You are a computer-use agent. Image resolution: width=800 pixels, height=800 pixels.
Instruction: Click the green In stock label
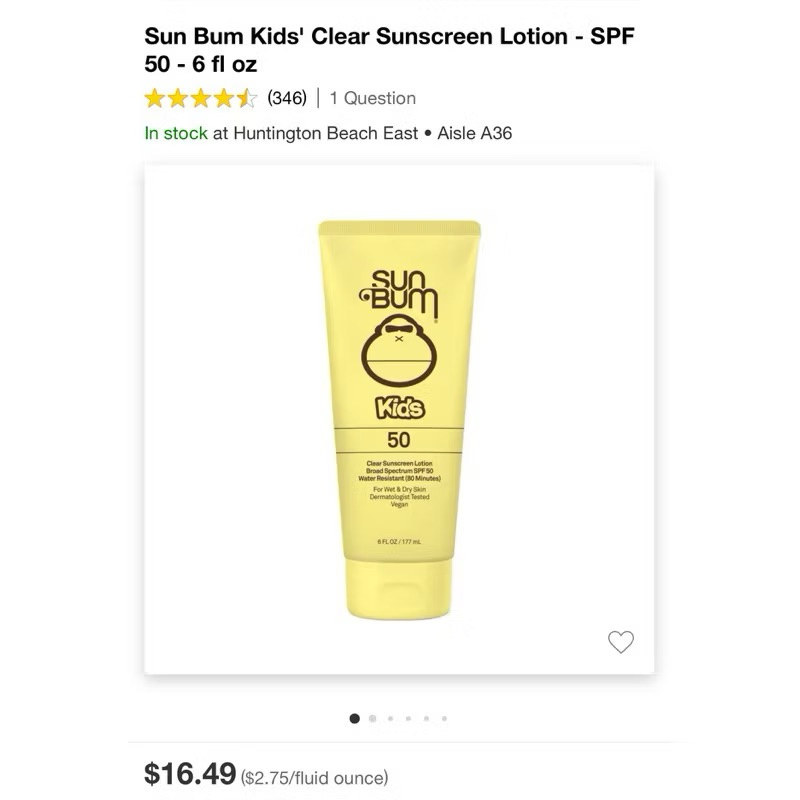click(176, 133)
